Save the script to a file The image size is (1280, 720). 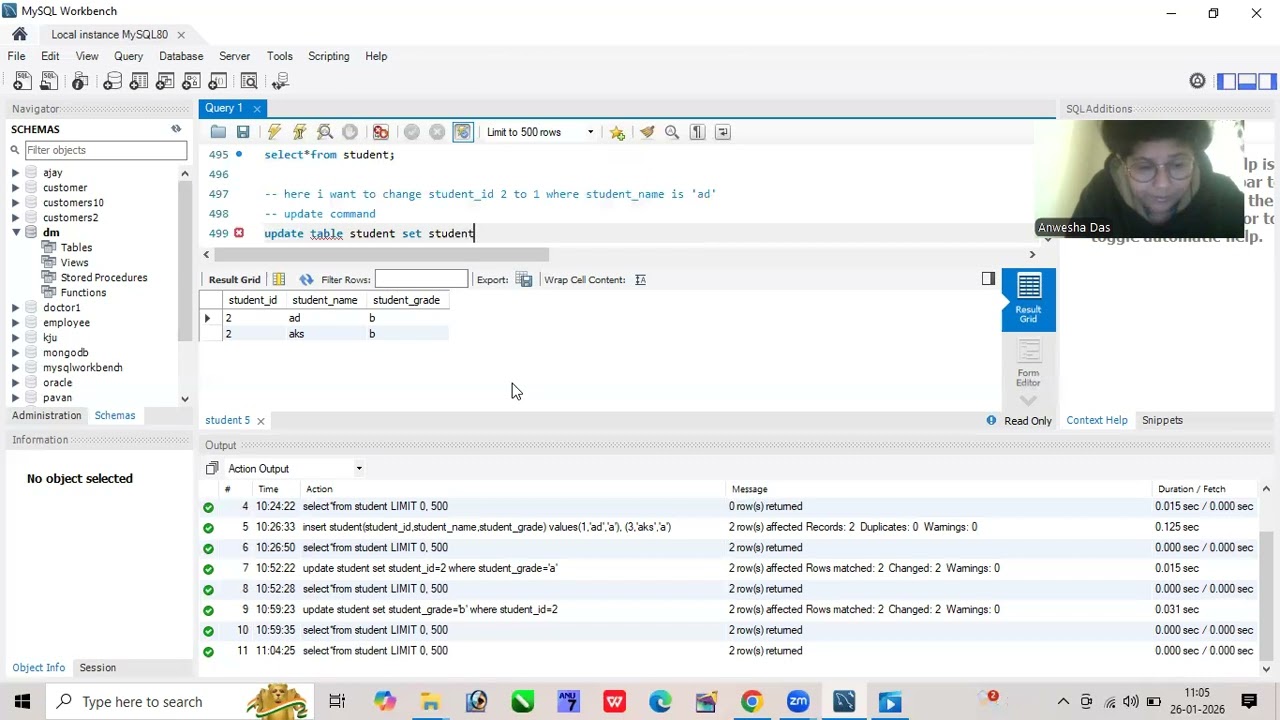click(243, 132)
